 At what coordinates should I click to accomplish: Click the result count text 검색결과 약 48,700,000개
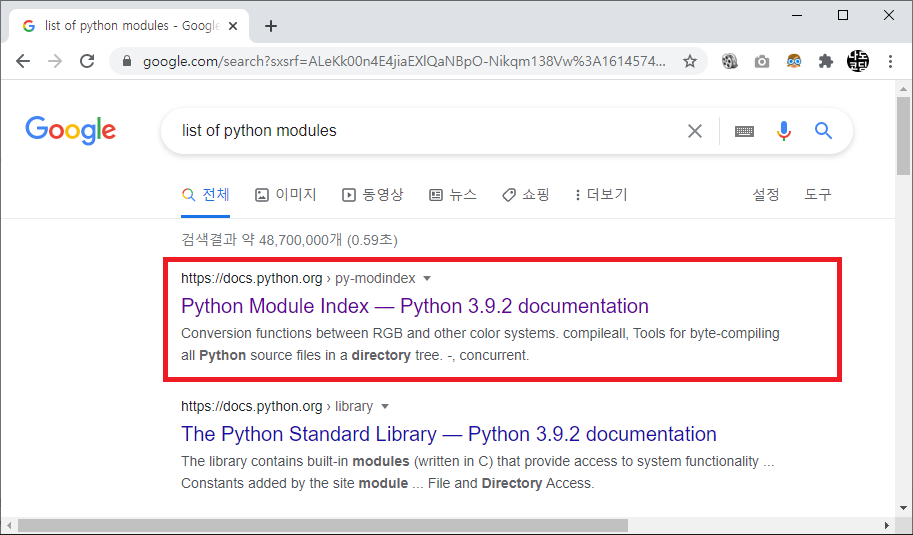pyautogui.click(x=261, y=240)
